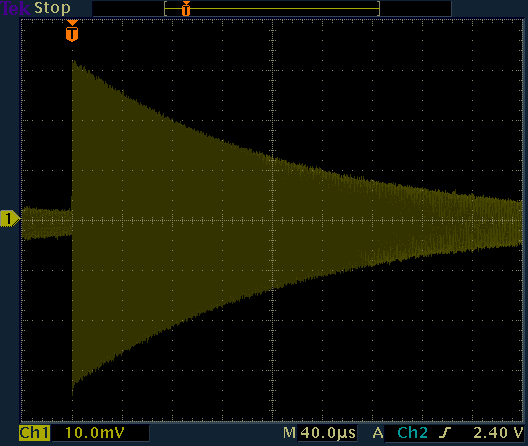Click the rising edge trigger slope icon
The width and height of the screenshot is (528, 446).
[x=446, y=433]
